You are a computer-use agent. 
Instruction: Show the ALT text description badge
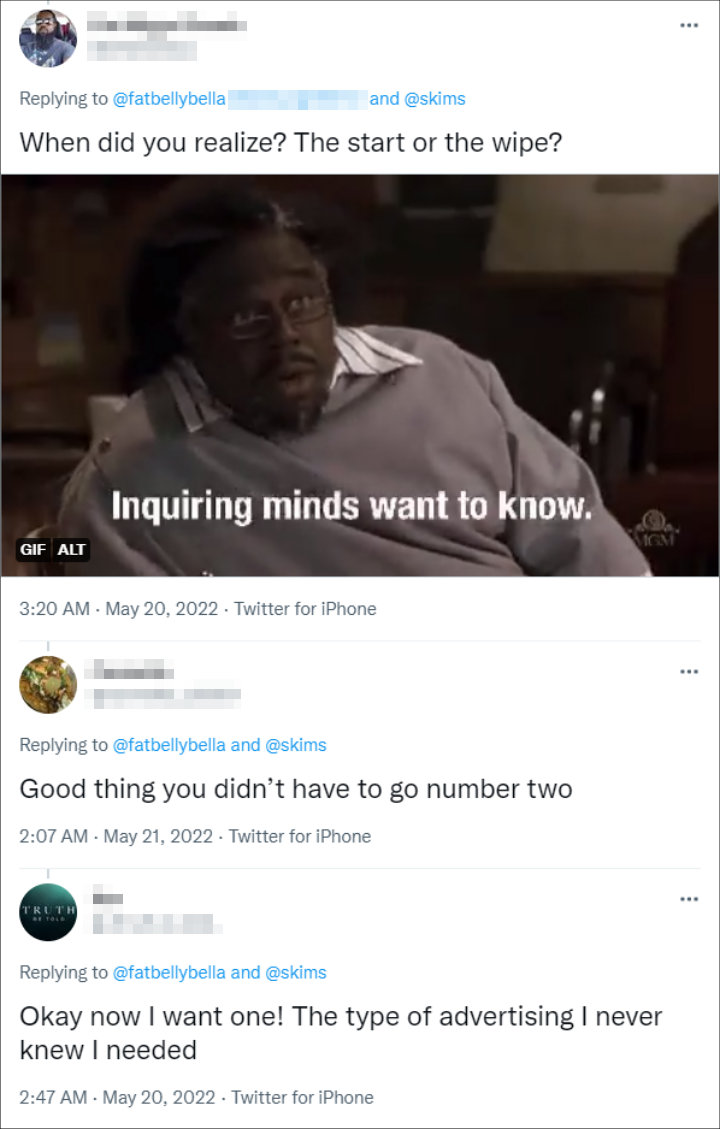coord(71,551)
